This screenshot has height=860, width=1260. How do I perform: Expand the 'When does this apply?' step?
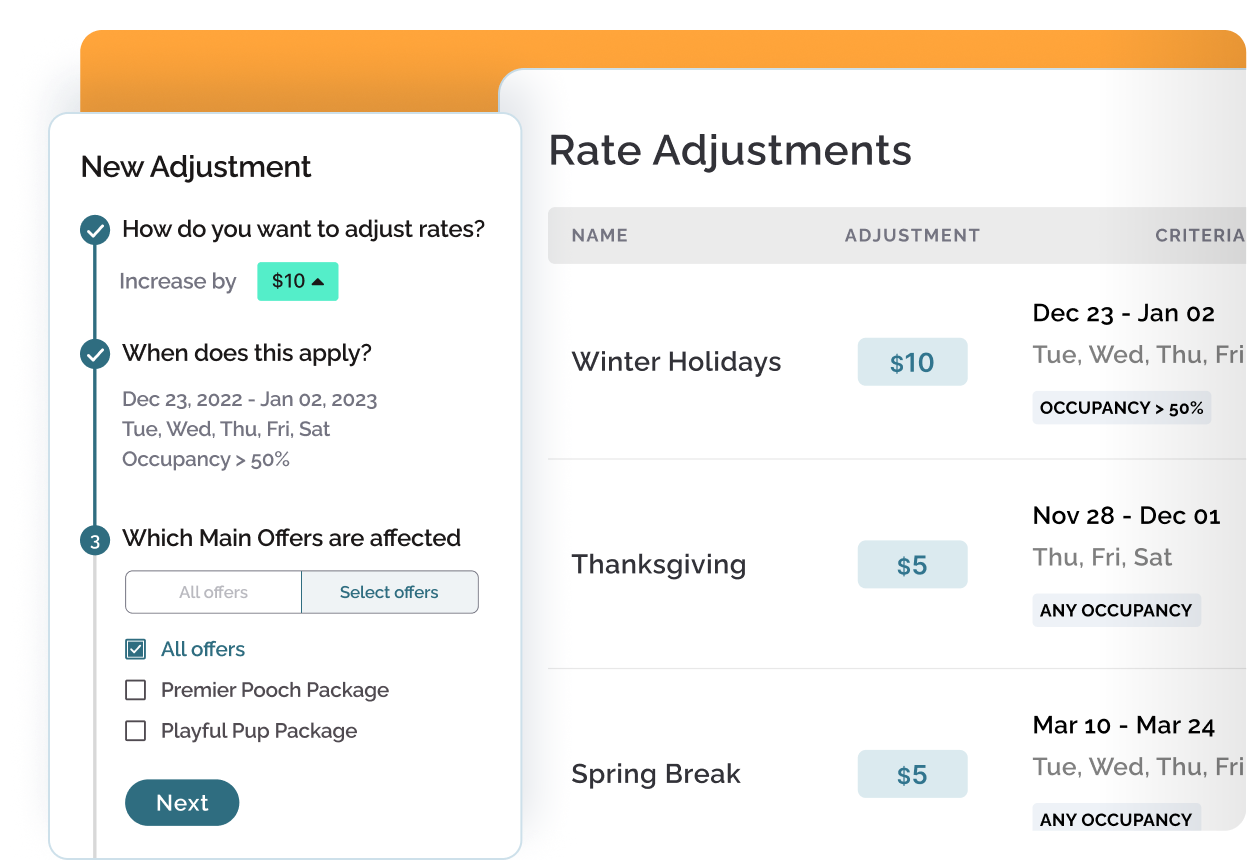click(x=247, y=353)
